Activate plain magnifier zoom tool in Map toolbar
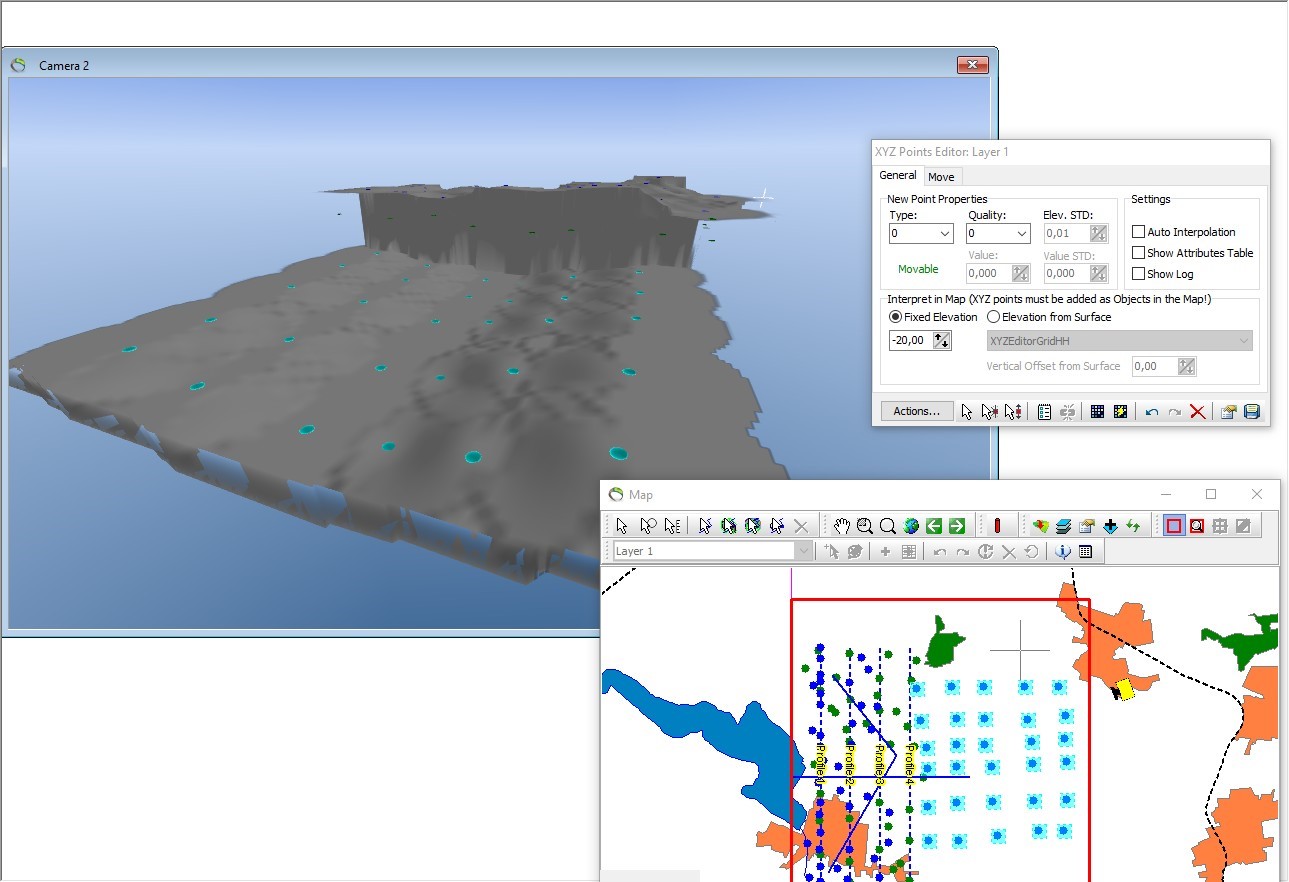Screen dimensions: 1289x882 pyautogui.click(x=888, y=526)
